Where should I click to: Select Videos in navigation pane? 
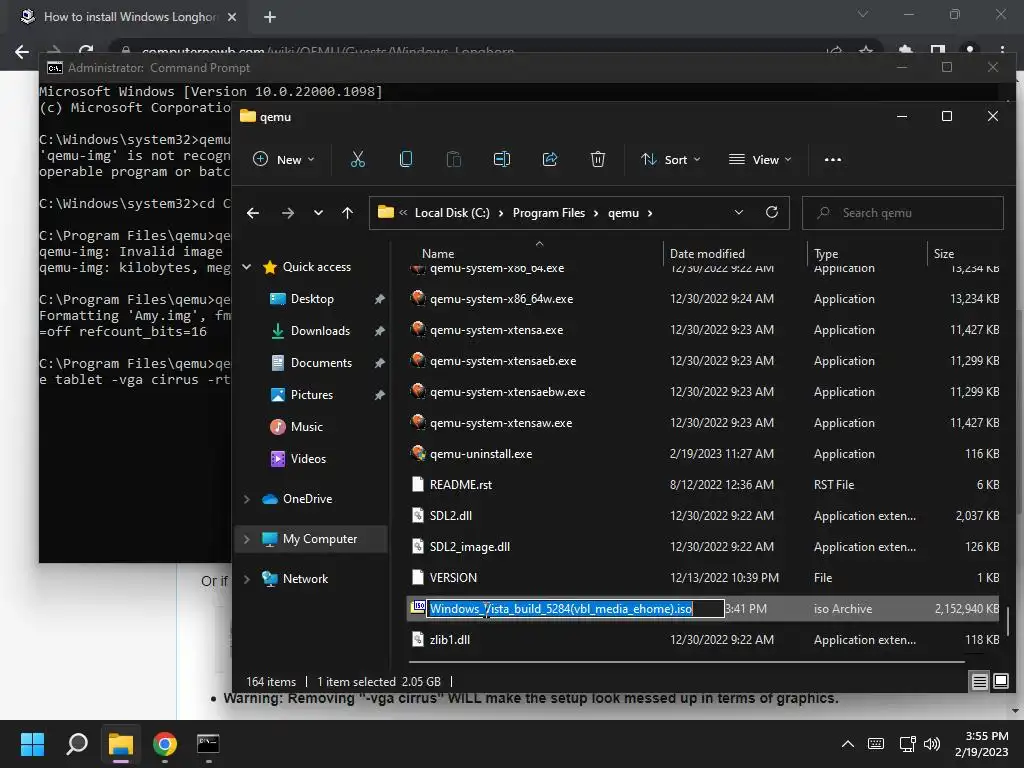[x=308, y=458]
